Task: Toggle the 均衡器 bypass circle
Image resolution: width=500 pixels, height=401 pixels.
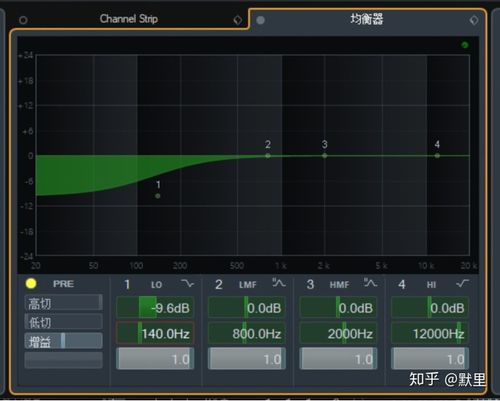Action: click(x=261, y=20)
